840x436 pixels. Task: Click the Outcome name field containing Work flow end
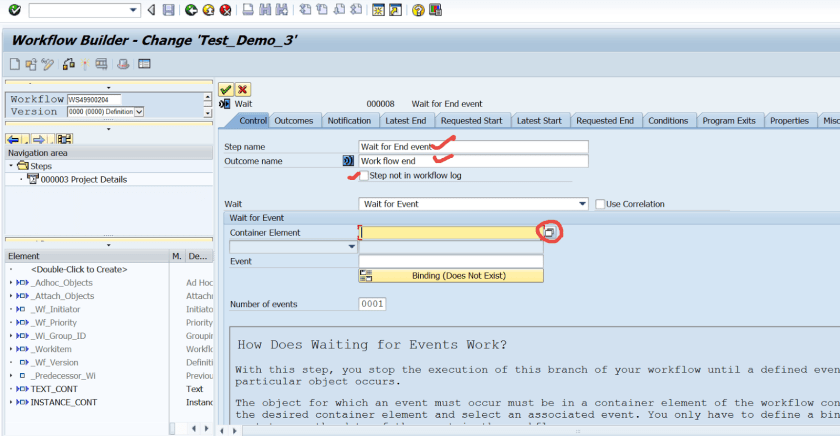point(474,161)
